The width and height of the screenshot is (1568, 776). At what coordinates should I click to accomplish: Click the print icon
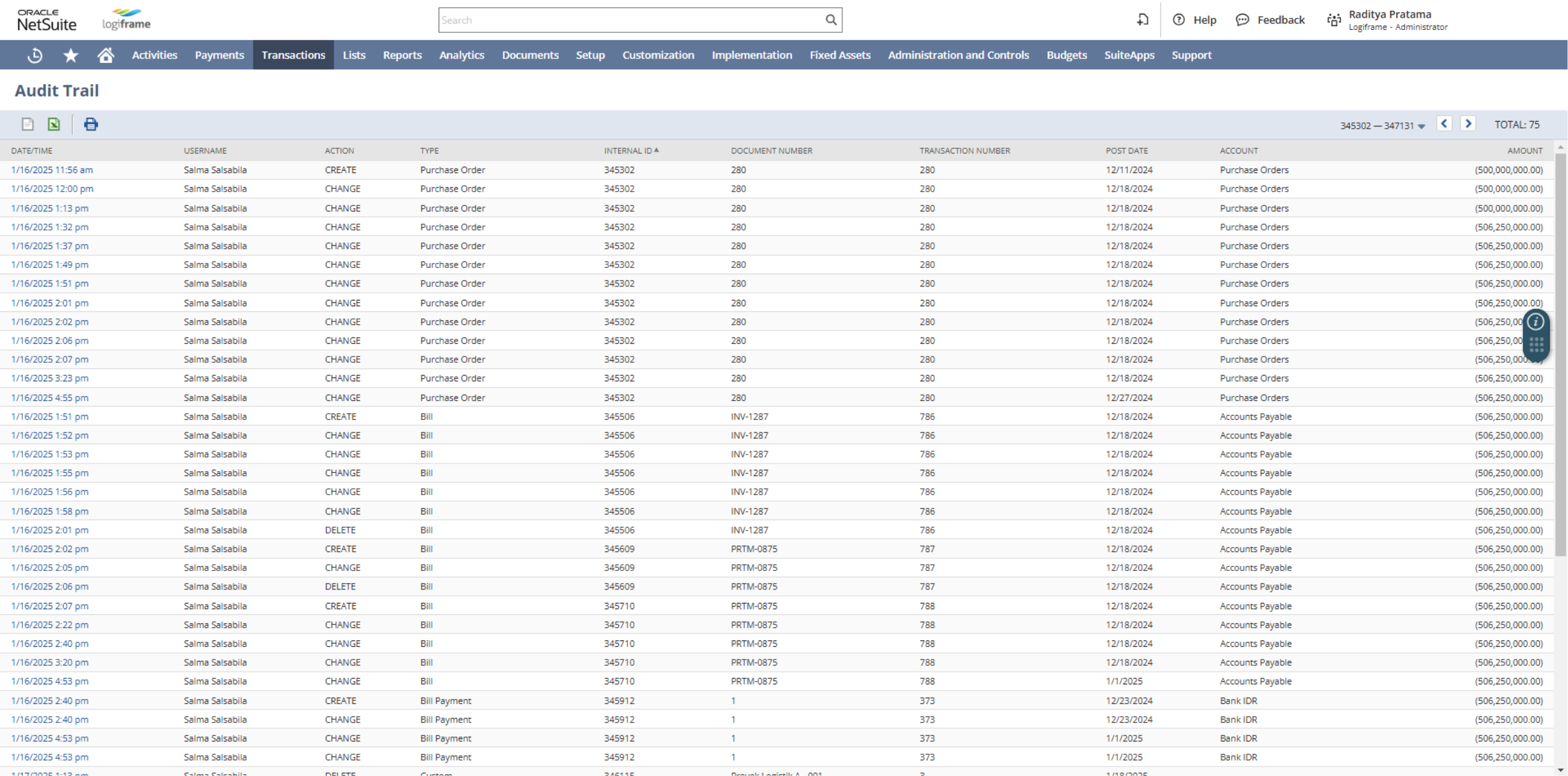tap(91, 124)
